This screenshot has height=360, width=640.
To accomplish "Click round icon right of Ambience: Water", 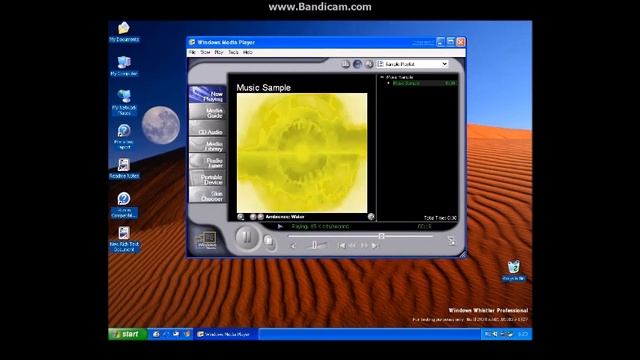I will (x=371, y=217).
